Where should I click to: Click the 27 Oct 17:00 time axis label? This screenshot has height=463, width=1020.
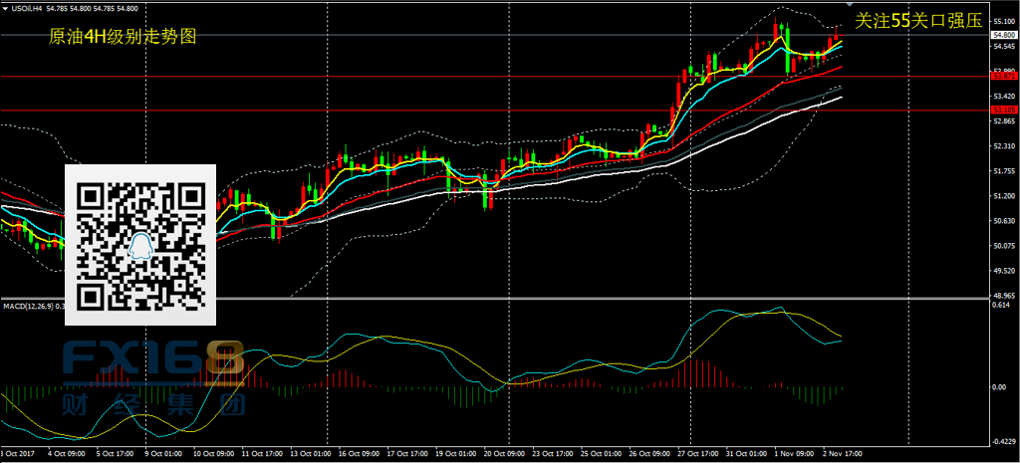696,453
